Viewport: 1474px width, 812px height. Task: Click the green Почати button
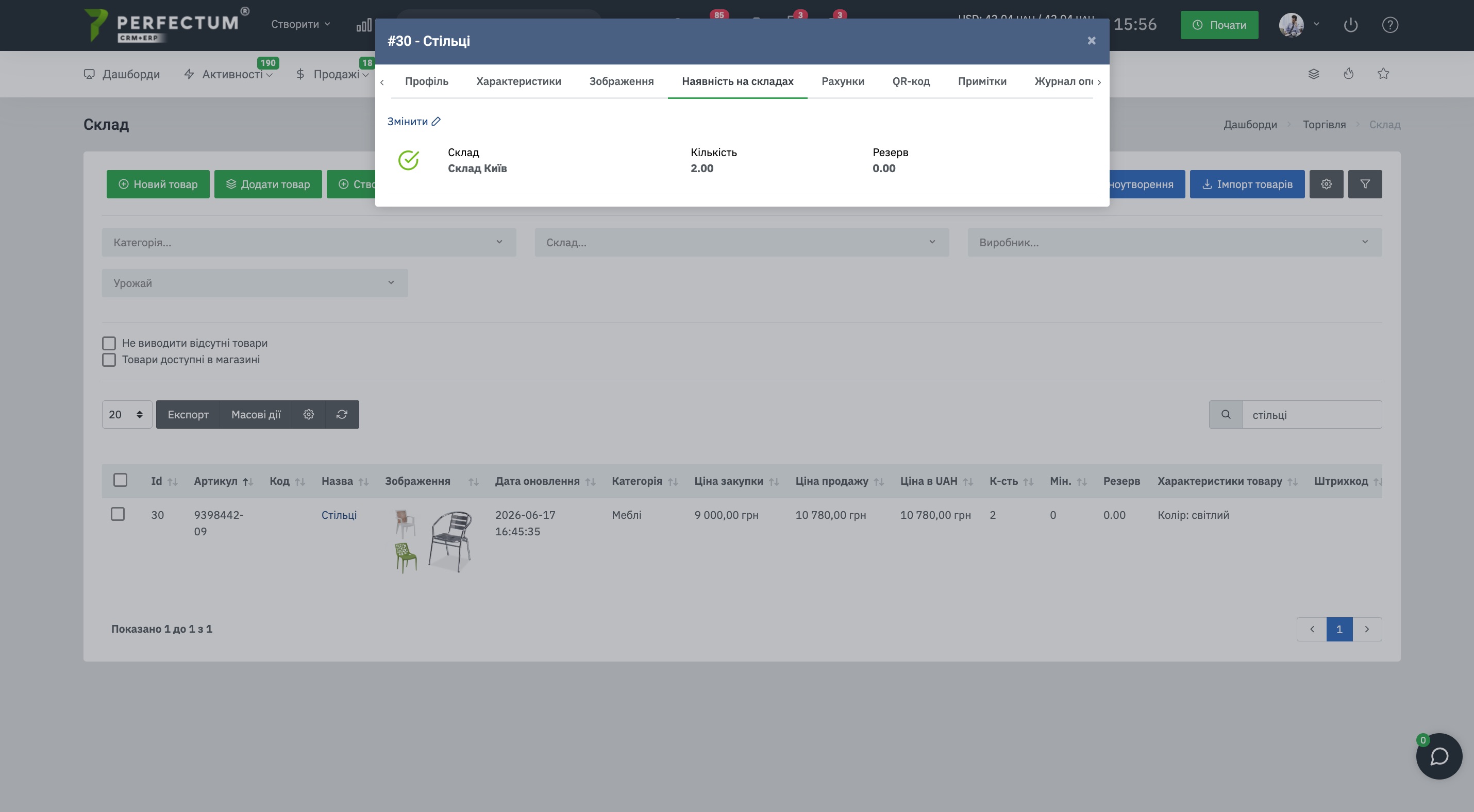(1219, 25)
